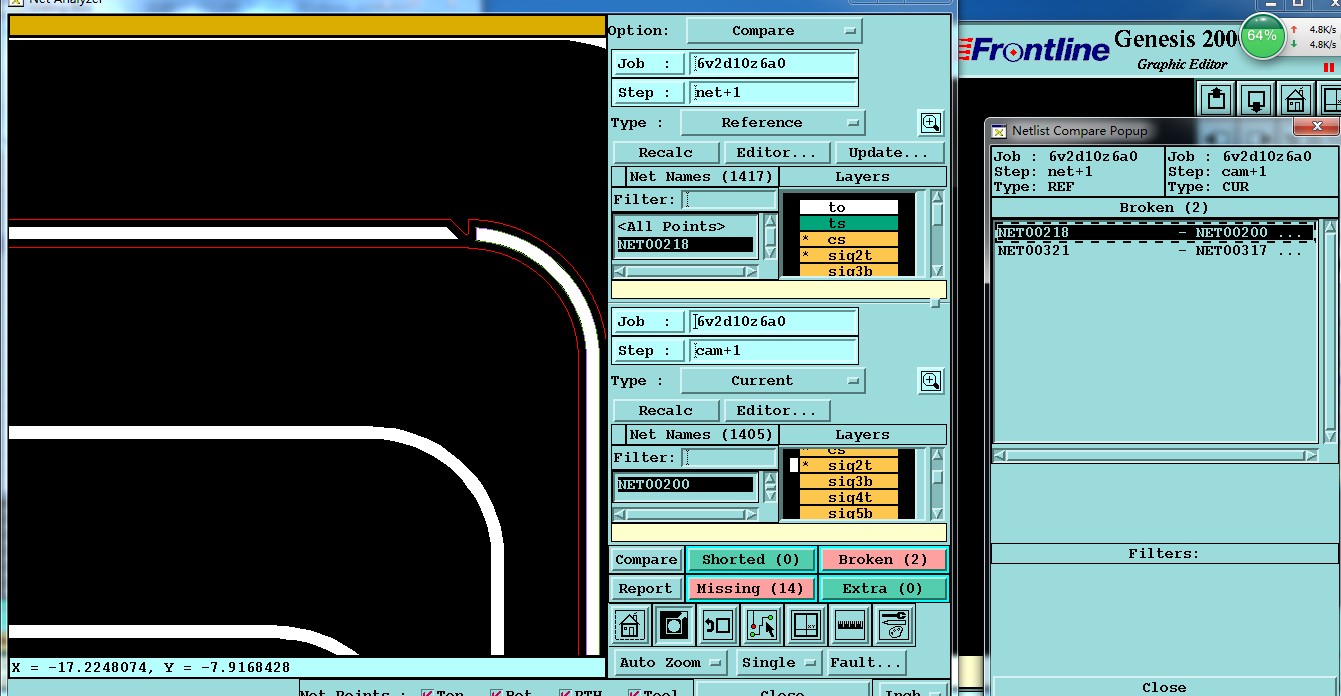Image resolution: width=1341 pixels, height=696 pixels.
Task: Open the Single mode dropdown
Action: (x=780, y=662)
